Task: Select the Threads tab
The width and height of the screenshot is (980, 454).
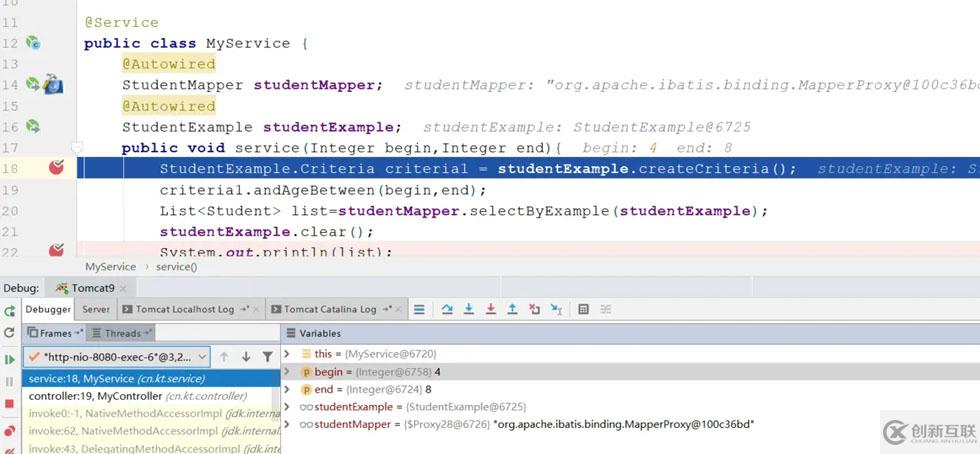Action: click(122, 333)
